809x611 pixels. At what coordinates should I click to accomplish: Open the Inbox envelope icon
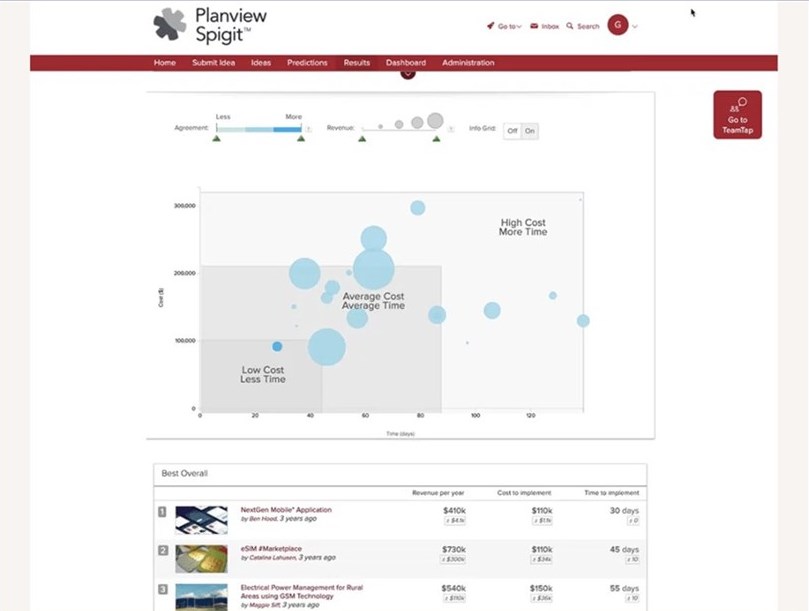(x=534, y=26)
